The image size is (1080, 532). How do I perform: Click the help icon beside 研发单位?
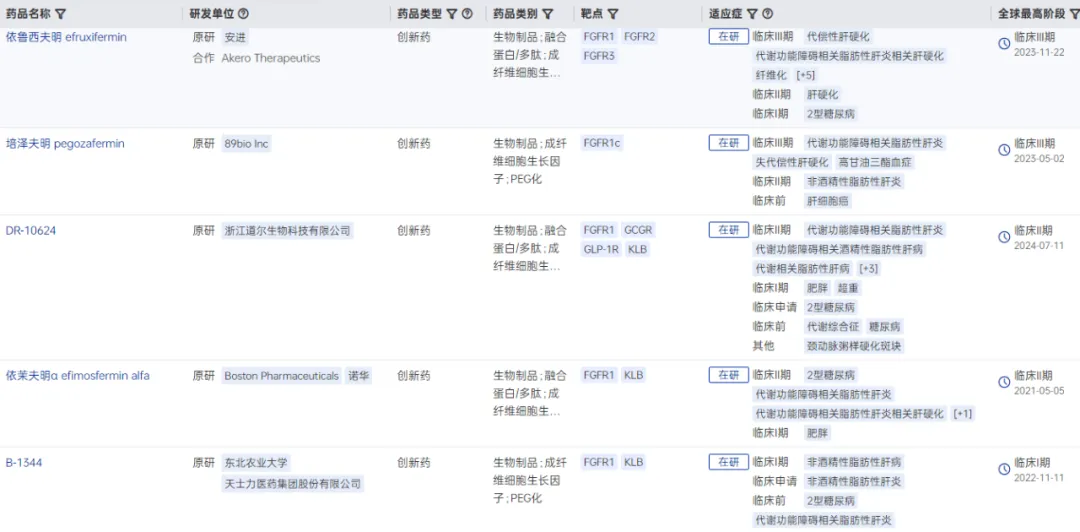point(244,14)
